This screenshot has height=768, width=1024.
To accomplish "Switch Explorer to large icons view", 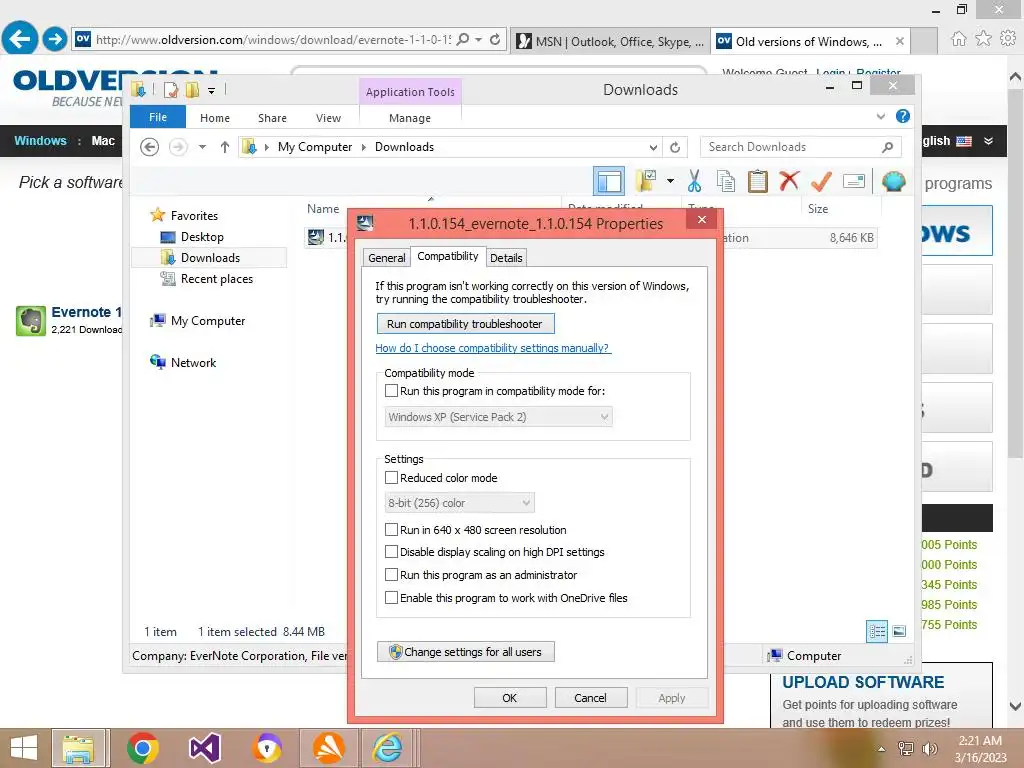I will [x=899, y=631].
